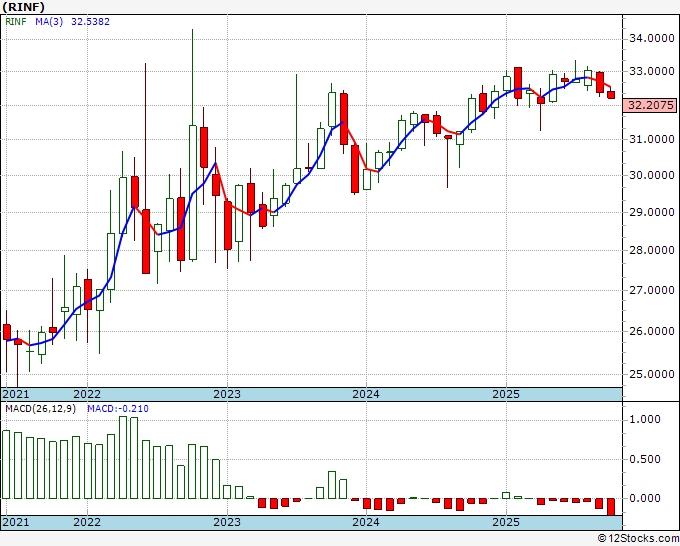
Task: Open the 12Stocks.com copyright link
Action: pyautogui.click(x=638, y=538)
